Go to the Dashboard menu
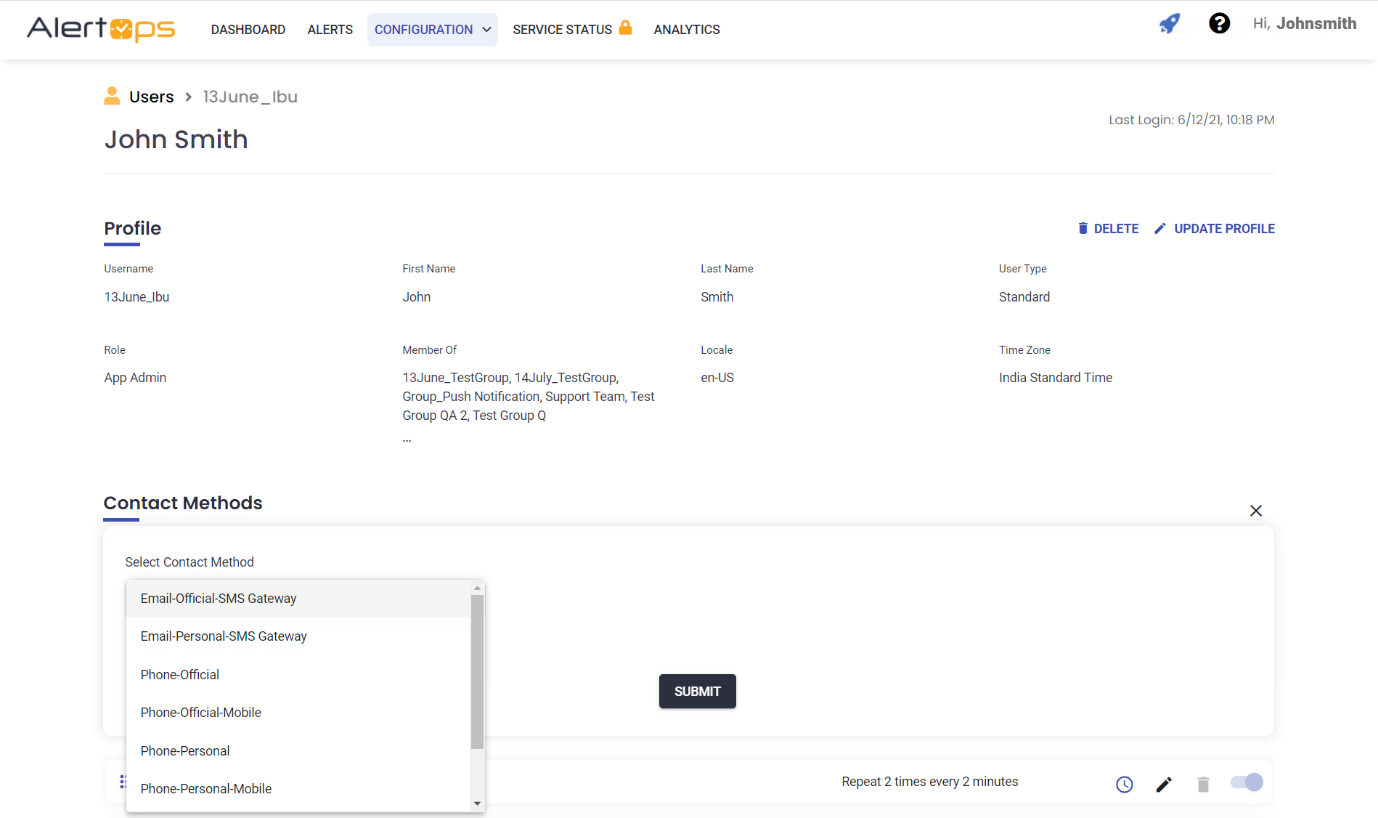1378x818 pixels. (248, 30)
